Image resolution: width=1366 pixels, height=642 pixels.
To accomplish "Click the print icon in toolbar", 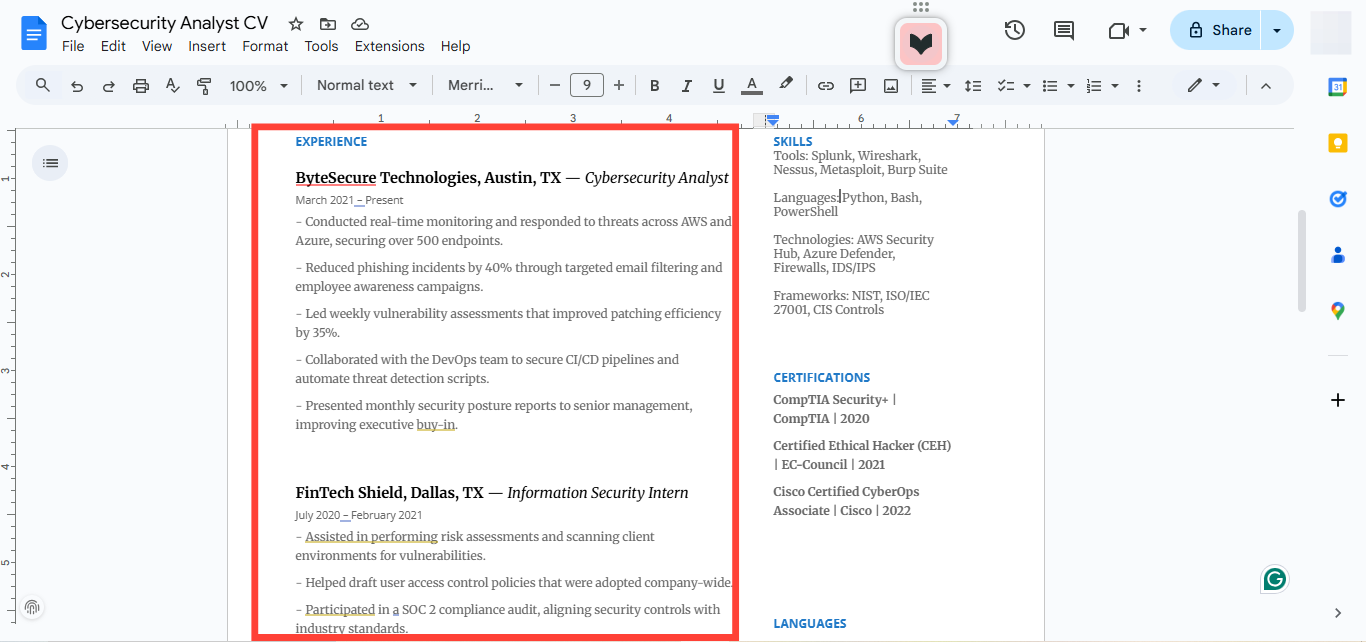I will coord(141,86).
